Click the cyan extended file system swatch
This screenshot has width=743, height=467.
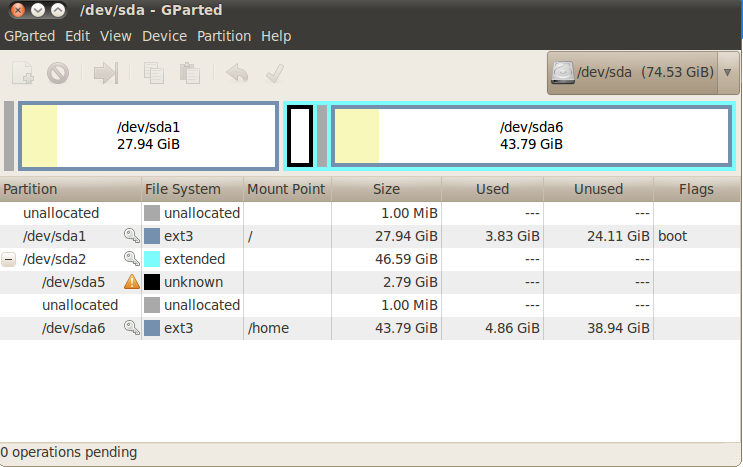[152, 259]
